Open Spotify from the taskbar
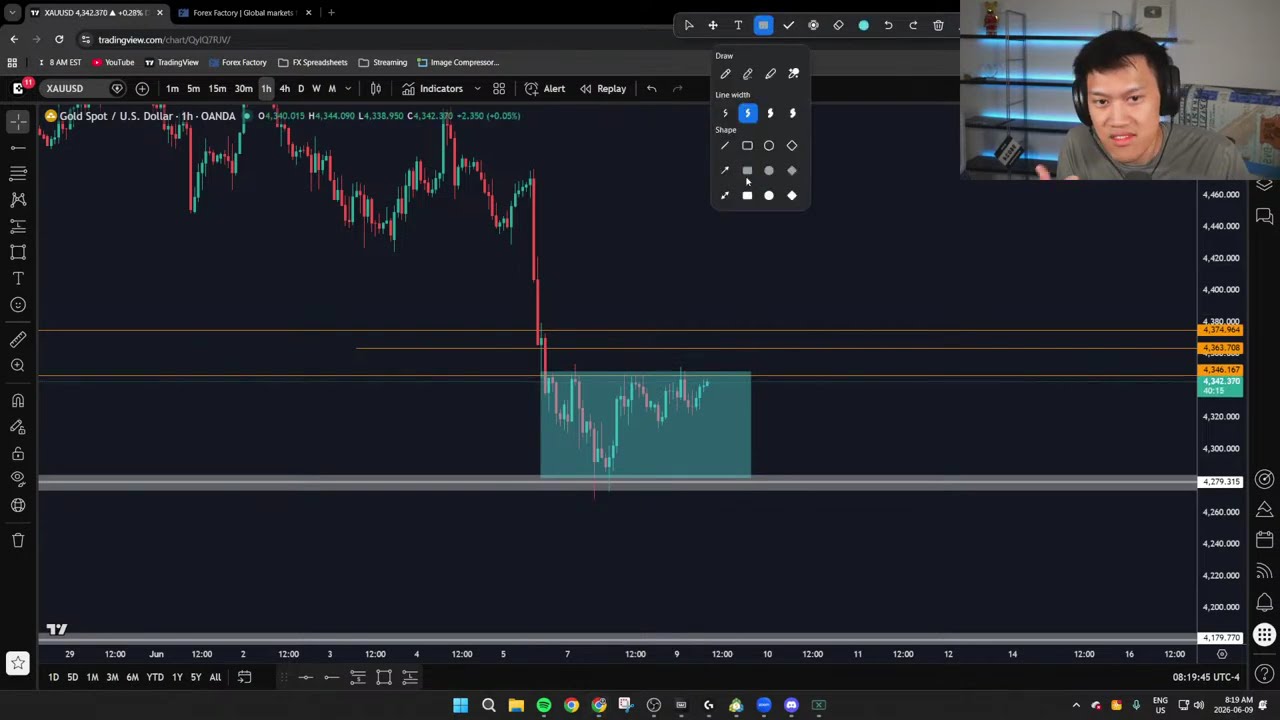This screenshot has width=1280, height=720. point(544,706)
